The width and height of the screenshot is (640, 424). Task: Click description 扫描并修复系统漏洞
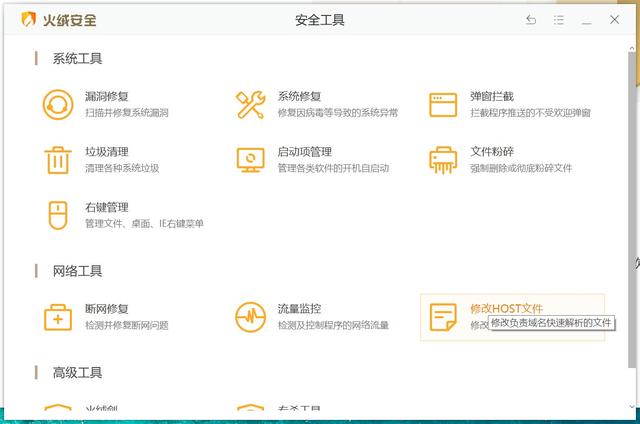127,113
